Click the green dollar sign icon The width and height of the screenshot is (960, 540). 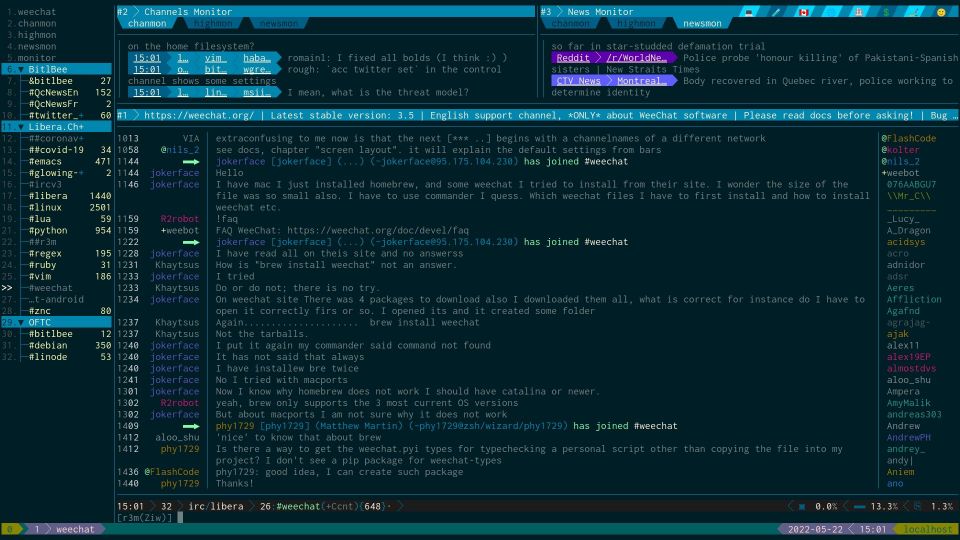pyautogui.click(x=886, y=12)
